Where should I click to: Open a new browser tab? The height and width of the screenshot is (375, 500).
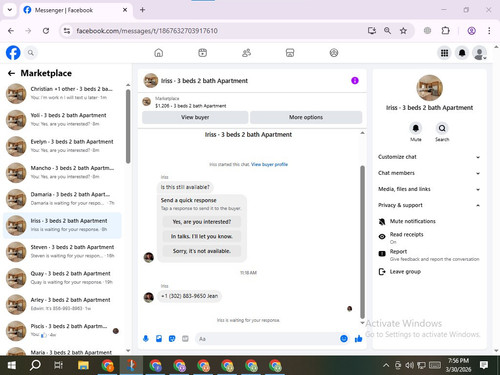click(x=142, y=10)
